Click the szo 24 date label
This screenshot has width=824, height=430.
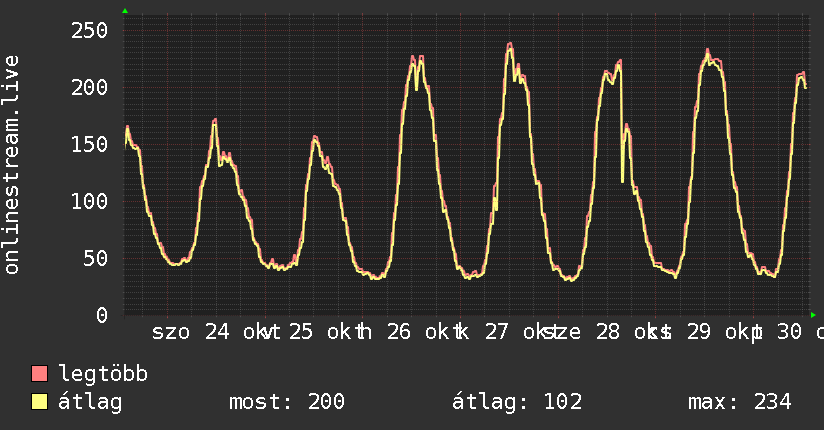click(191, 332)
